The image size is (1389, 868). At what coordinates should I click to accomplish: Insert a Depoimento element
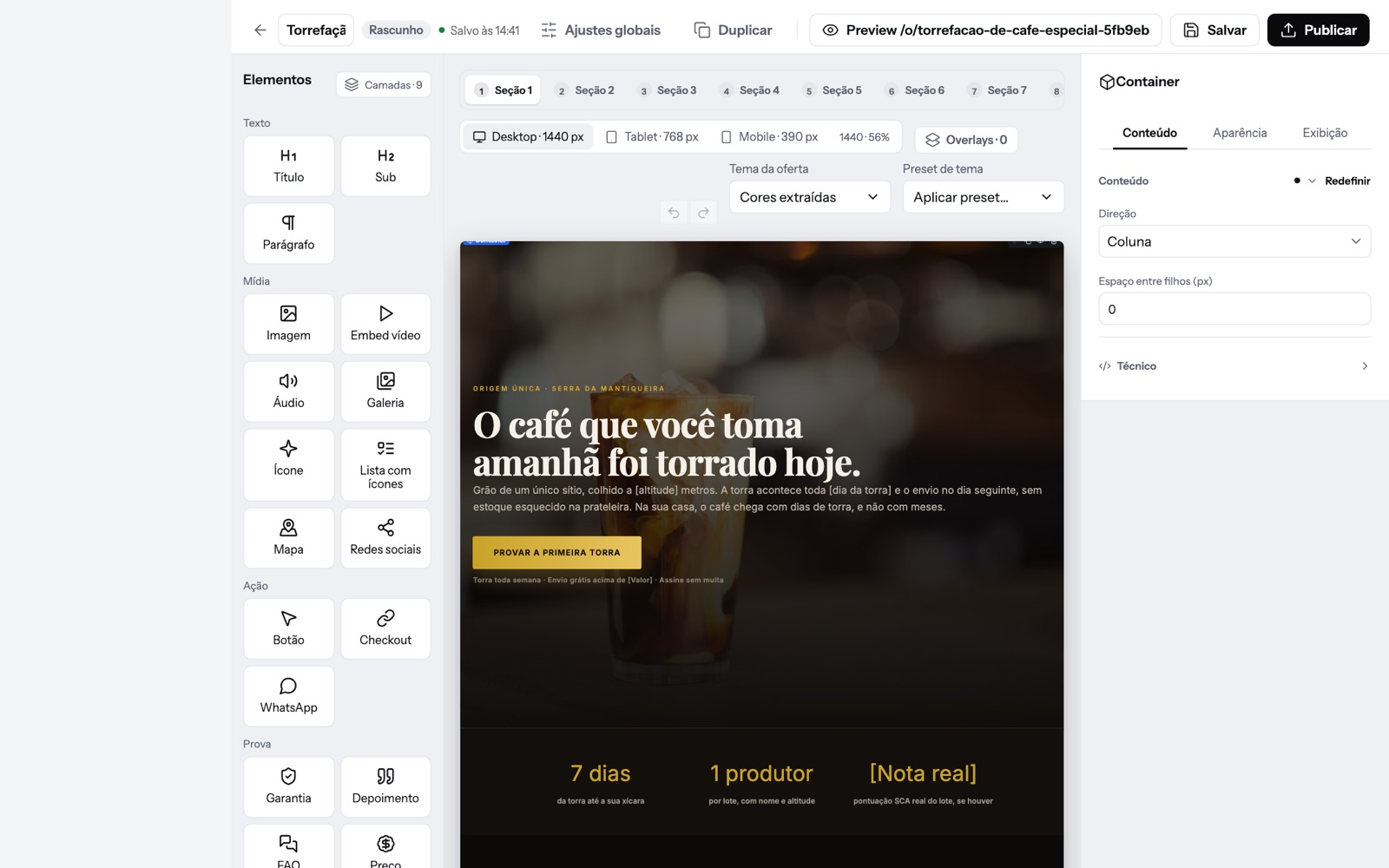[385, 786]
